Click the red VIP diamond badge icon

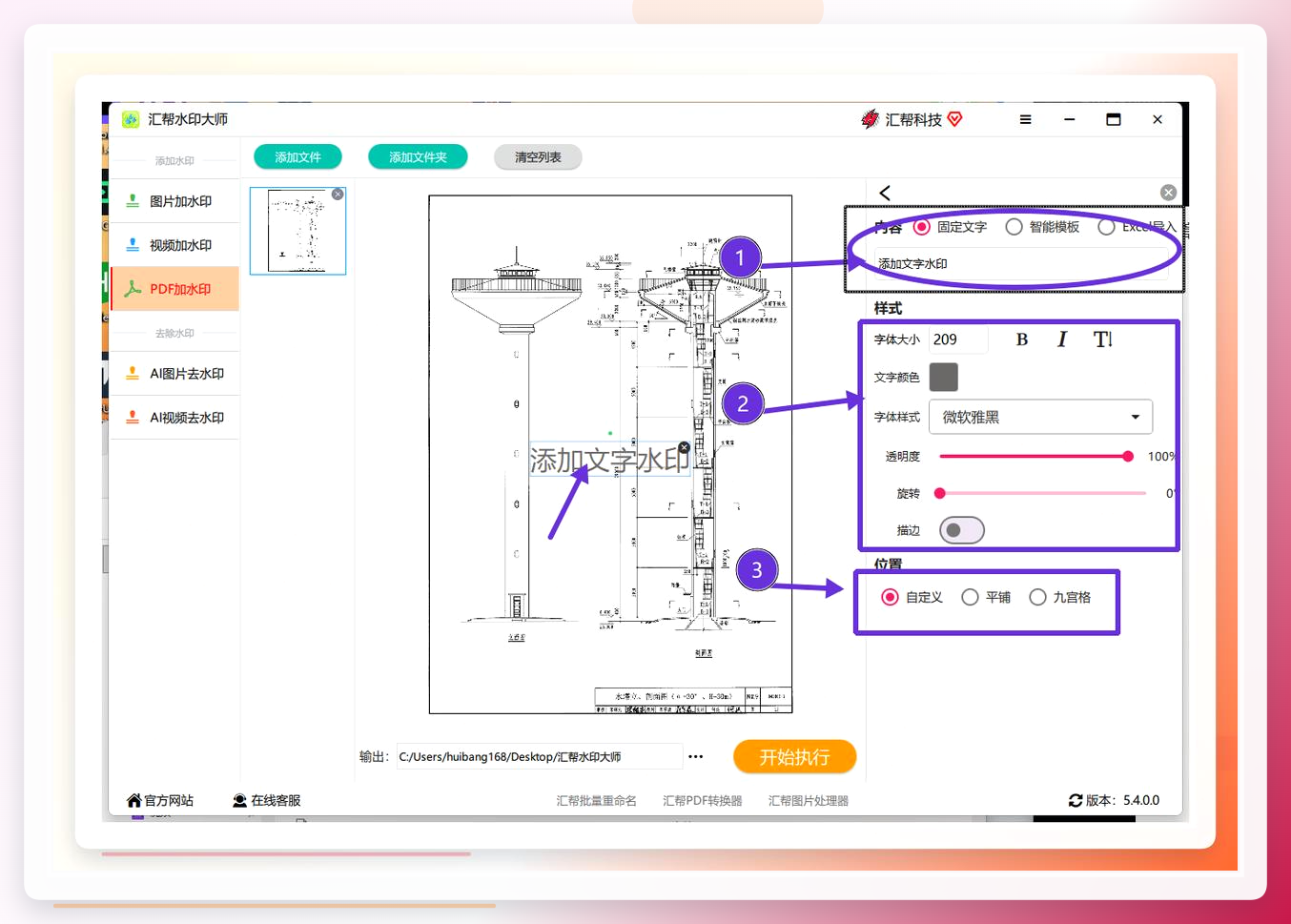(x=954, y=119)
